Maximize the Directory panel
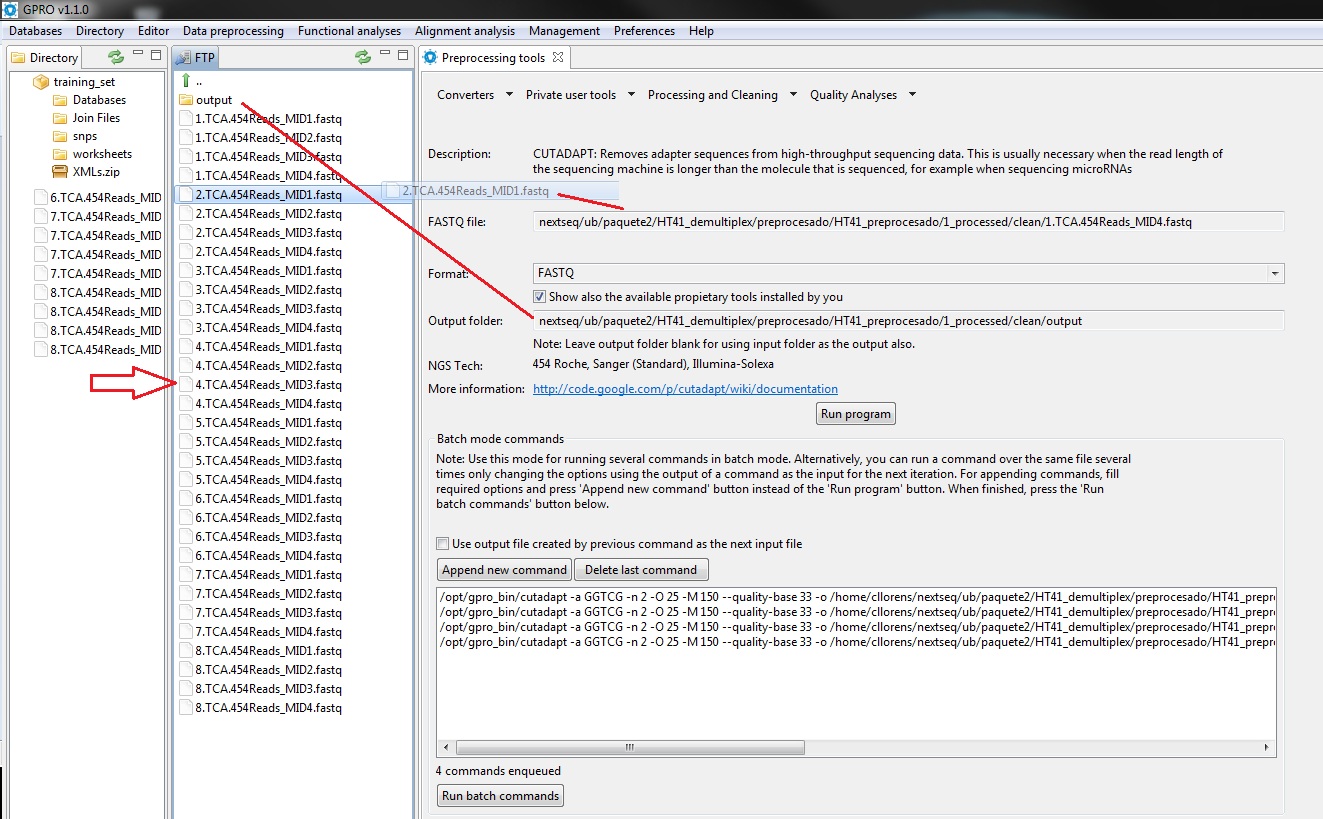The height and width of the screenshot is (819, 1323). (157, 55)
